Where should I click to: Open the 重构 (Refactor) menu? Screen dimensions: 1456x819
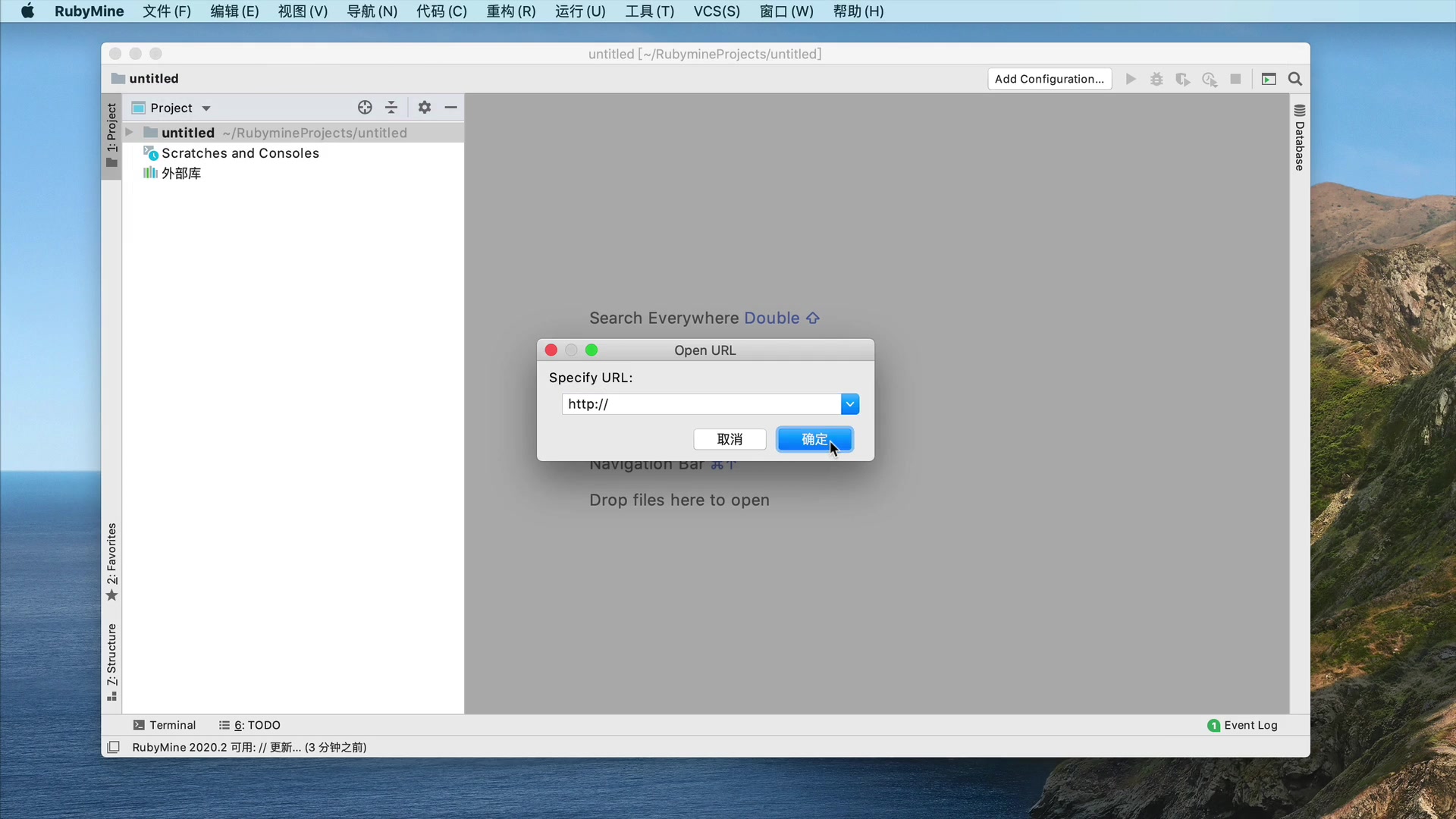tap(510, 11)
